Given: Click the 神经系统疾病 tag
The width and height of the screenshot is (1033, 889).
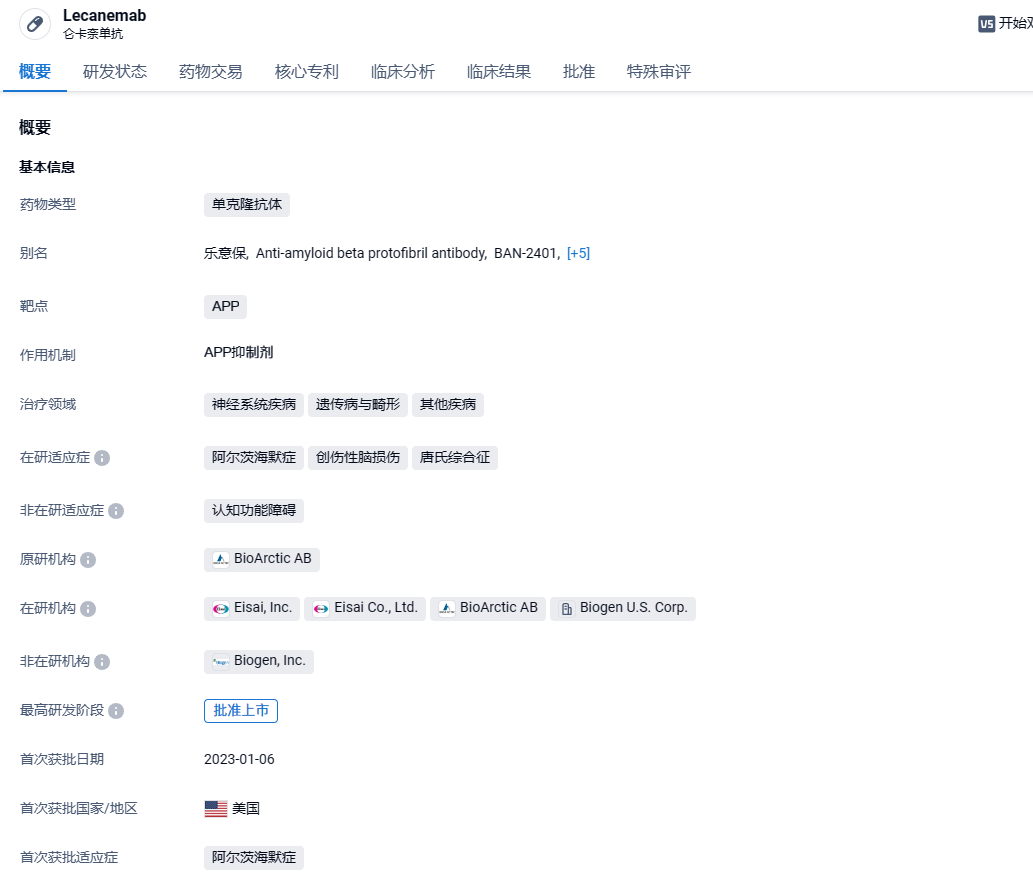Looking at the screenshot, I should (254, 405).
